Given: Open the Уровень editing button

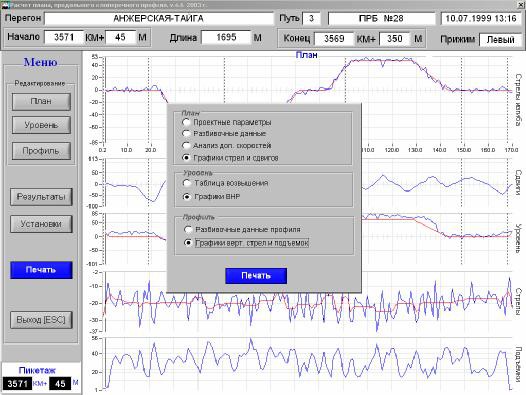Looking at the screenshot, I should click(41, 125).
